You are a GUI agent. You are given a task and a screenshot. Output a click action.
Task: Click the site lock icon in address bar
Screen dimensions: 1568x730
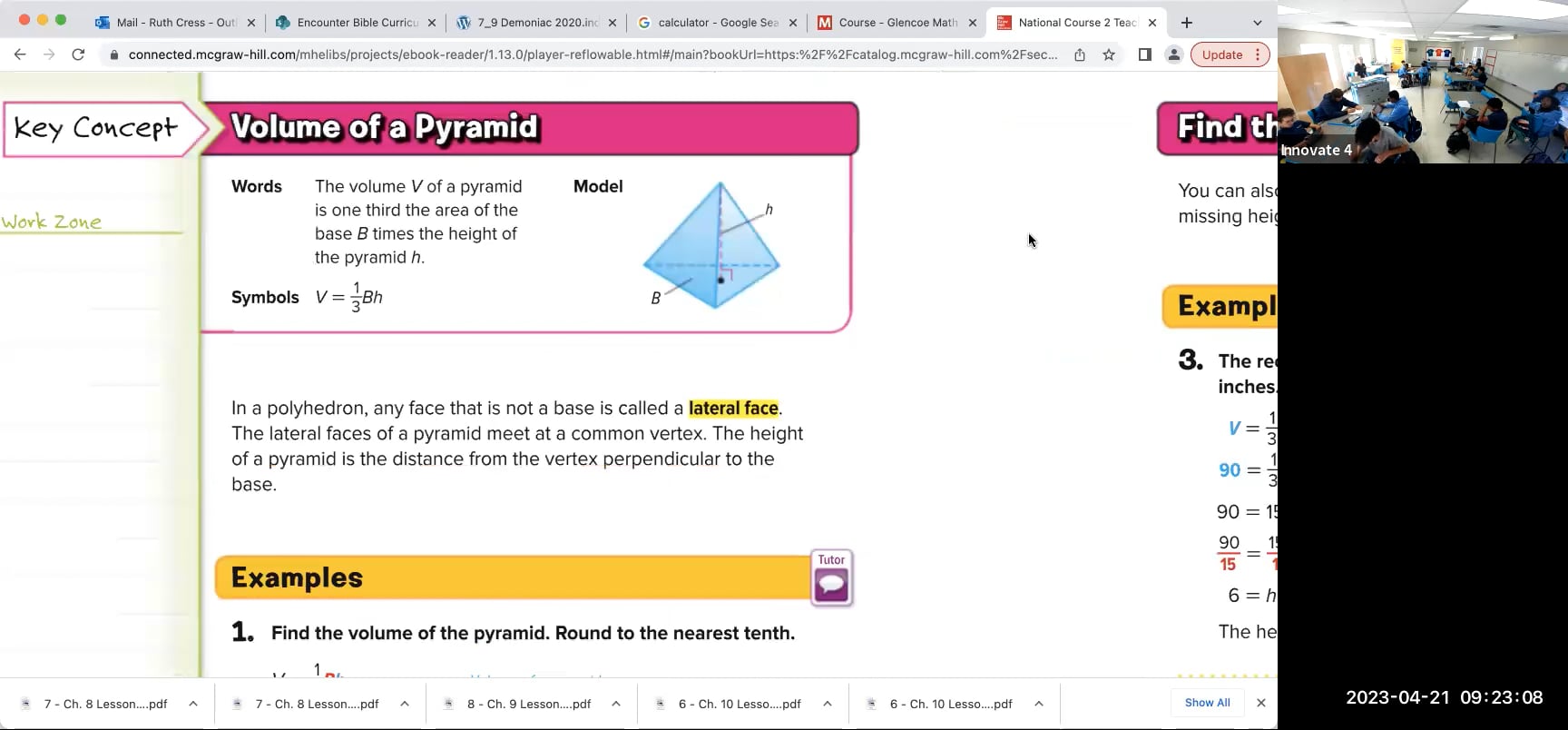(x=113, y=54)
